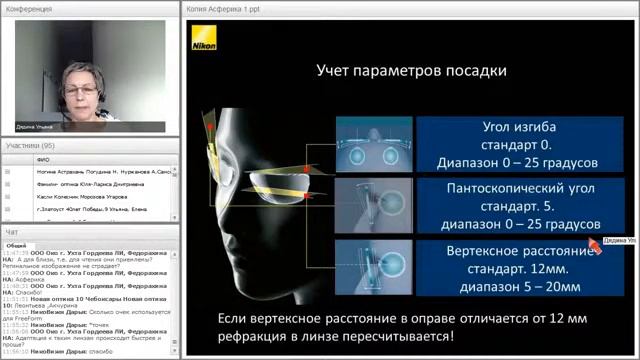The image size is (640, 360).
Task: Click chat scroll up arrow
Action: point(175,254)
